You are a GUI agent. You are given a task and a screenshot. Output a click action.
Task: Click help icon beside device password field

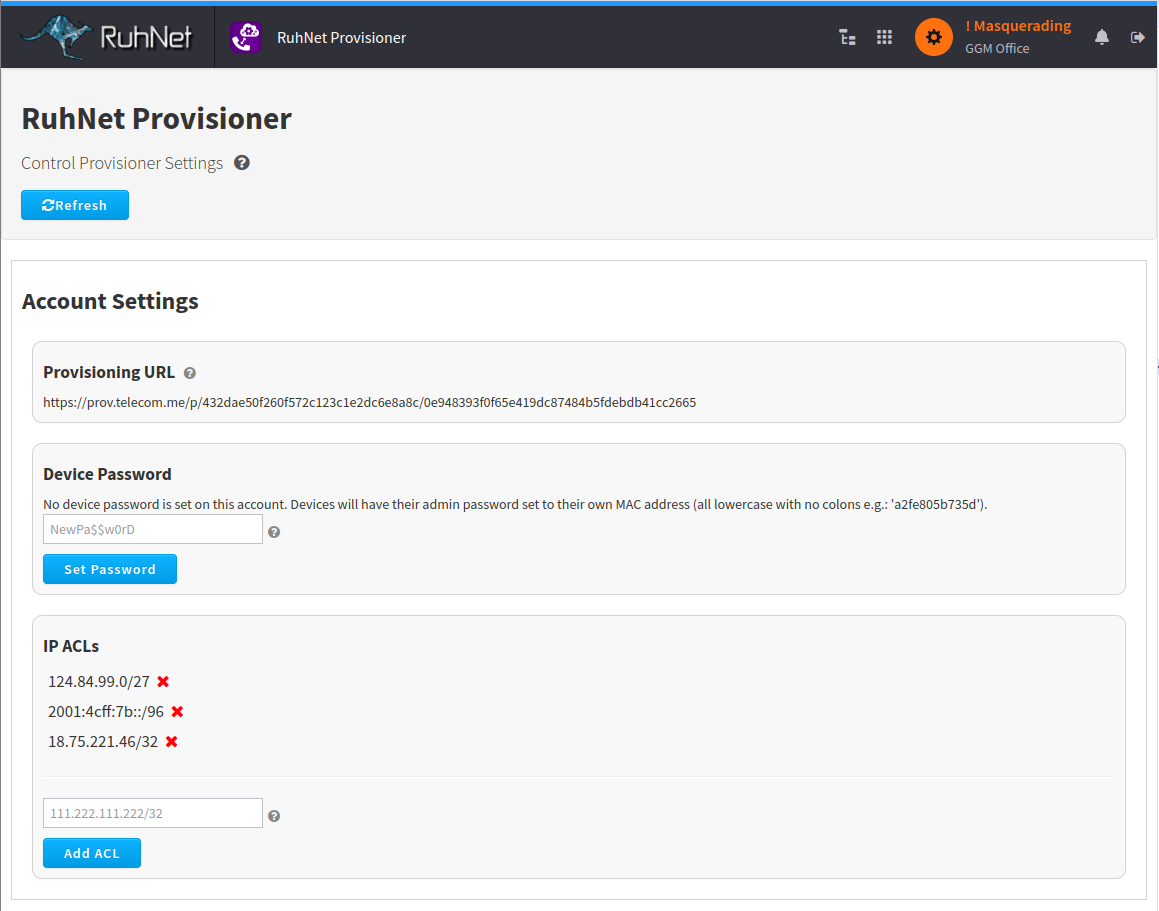pyautogui.click(x=274, y=532)
